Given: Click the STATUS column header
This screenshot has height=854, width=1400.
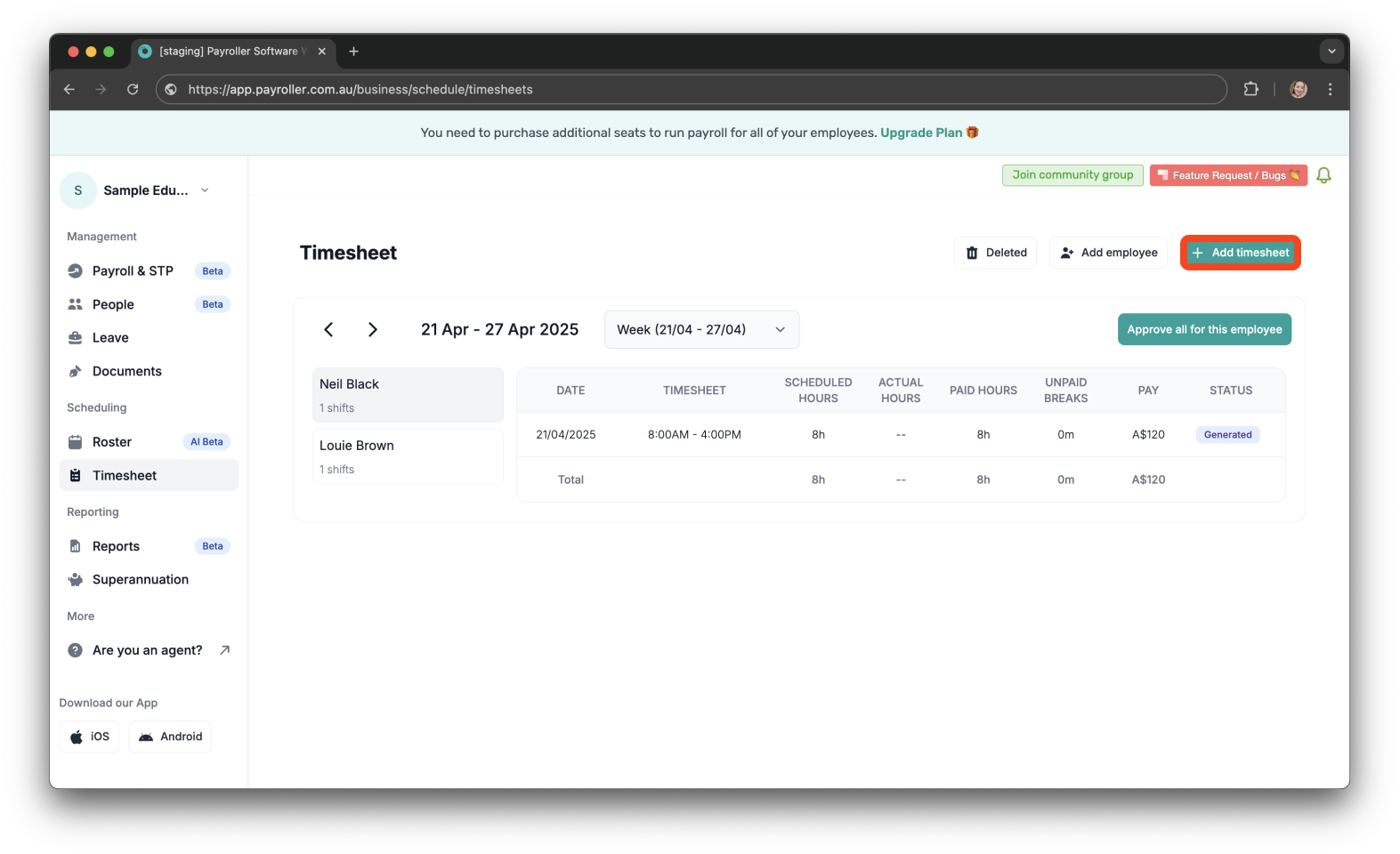Looking at the screenshot, I should coord(1231,391).
